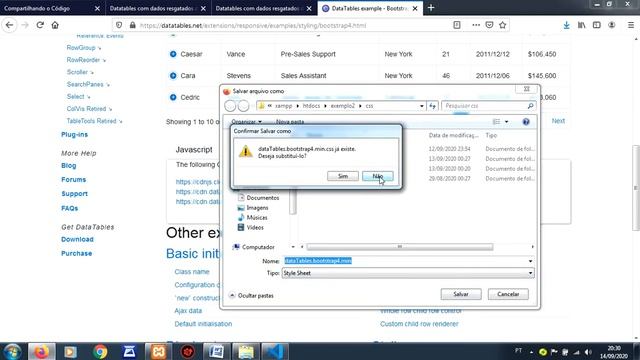The image size is (640, 360).
Task: Open Windows Start button
Action: (12, 351)
